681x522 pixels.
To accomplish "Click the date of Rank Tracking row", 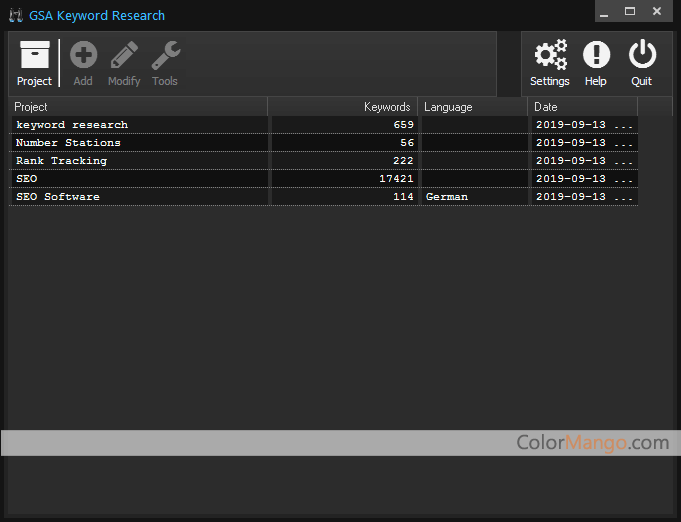I will [584, 161].
